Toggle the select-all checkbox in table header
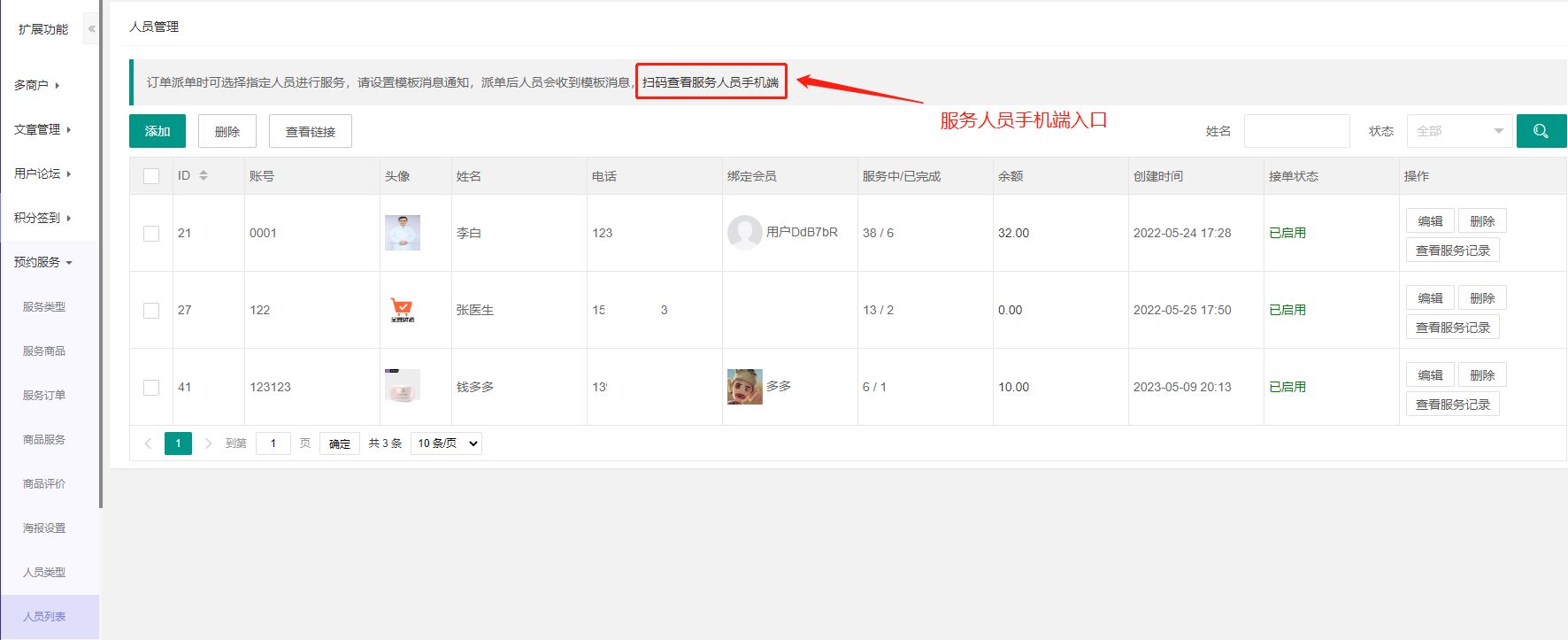Viewport: 1568px width, 640px height. tap(151, 176)
